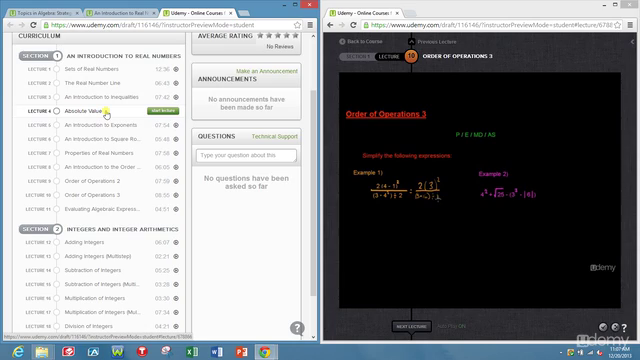640x360 pixels.
Task: Open Multiplication of Integers lecture 16
Action: 95,298
